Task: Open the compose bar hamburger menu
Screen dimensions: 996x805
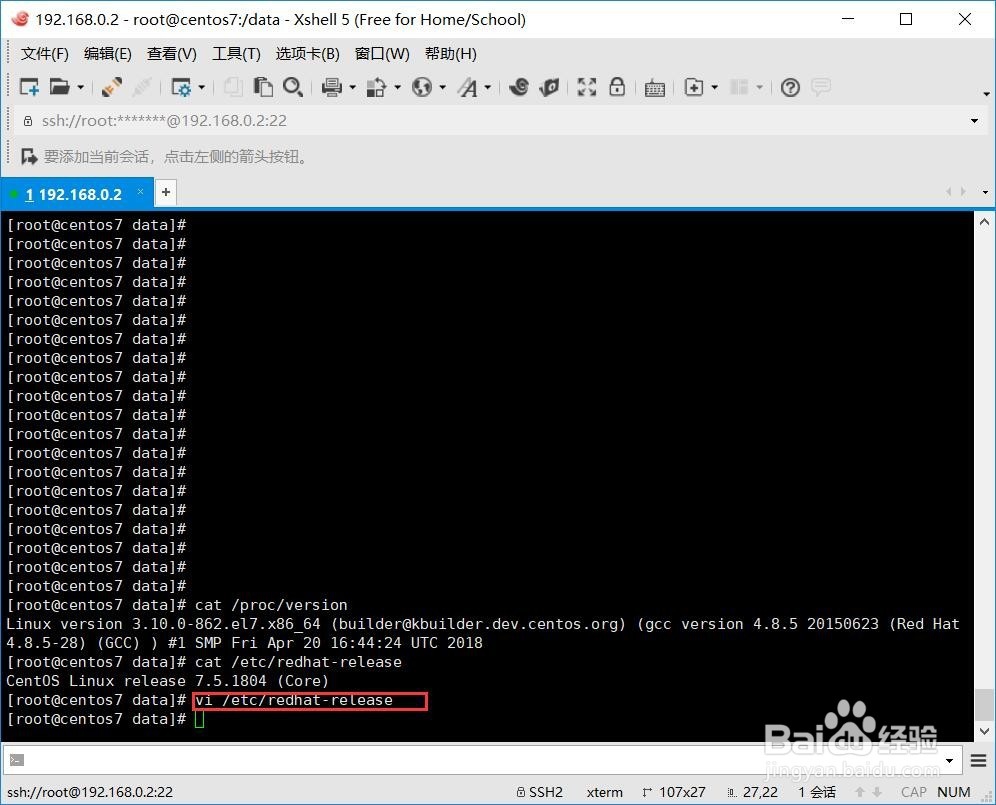Action: (978, 761)
